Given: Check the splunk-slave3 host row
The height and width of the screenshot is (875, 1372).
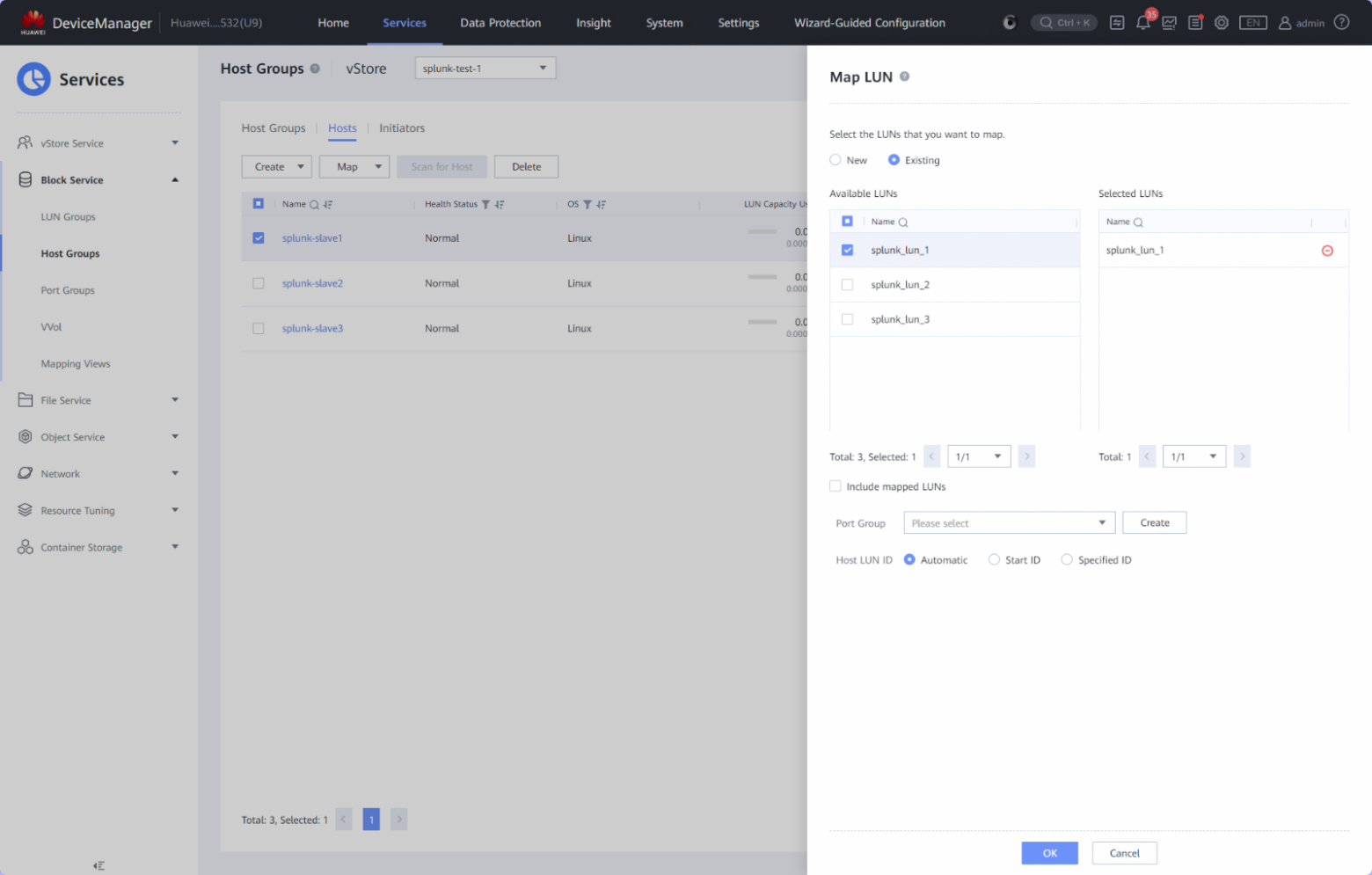Looking at the screenshot, I should [259, 328].
